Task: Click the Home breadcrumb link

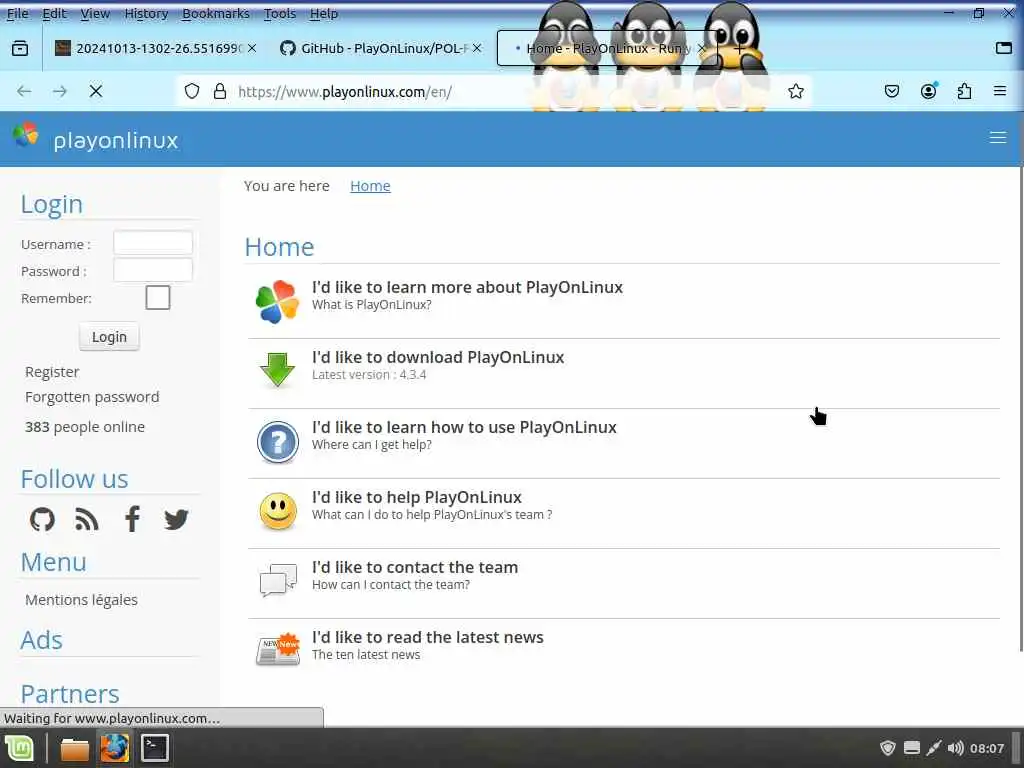Action: coord(370,186)
